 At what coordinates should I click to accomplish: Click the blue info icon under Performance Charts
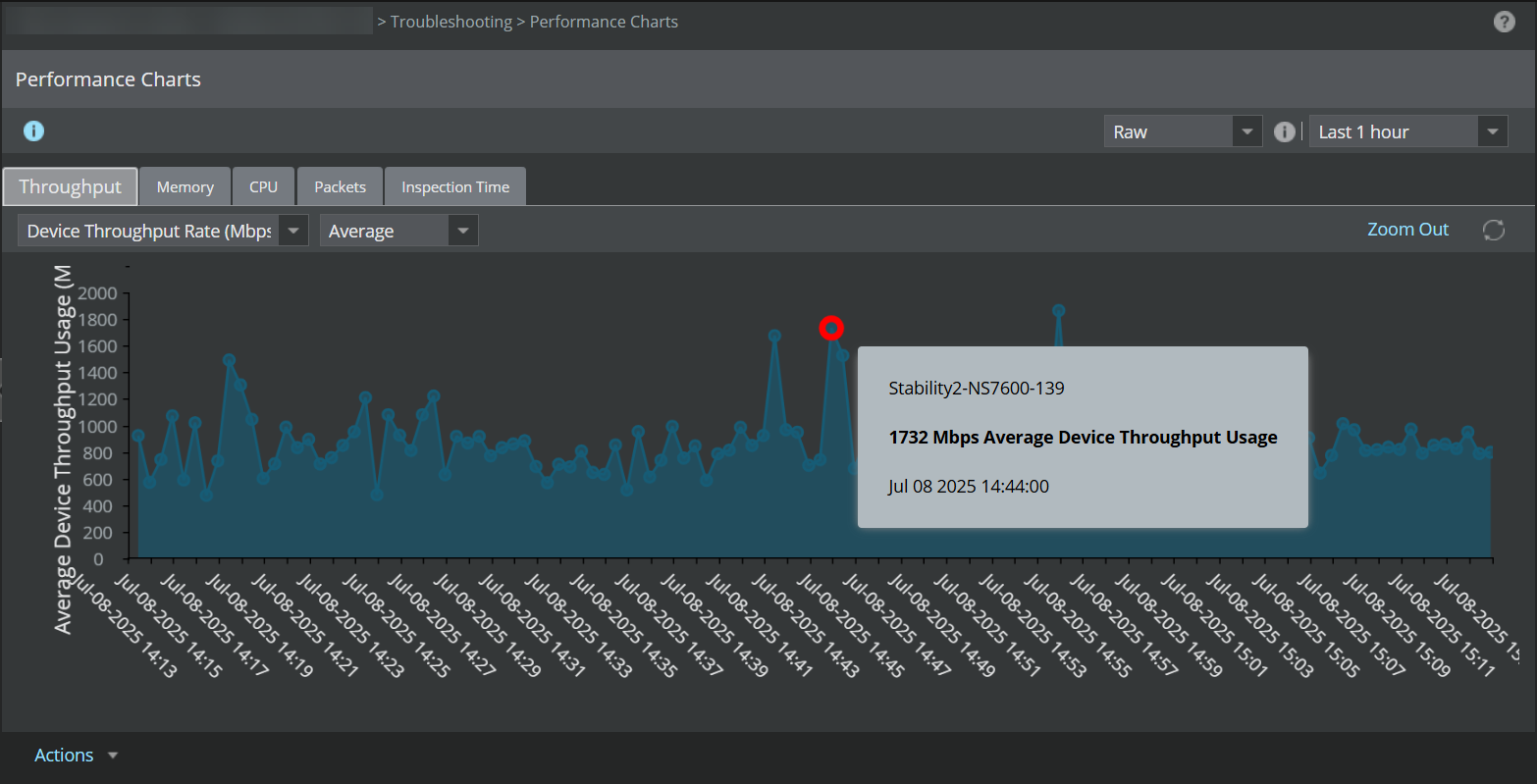tap(33, 131)
